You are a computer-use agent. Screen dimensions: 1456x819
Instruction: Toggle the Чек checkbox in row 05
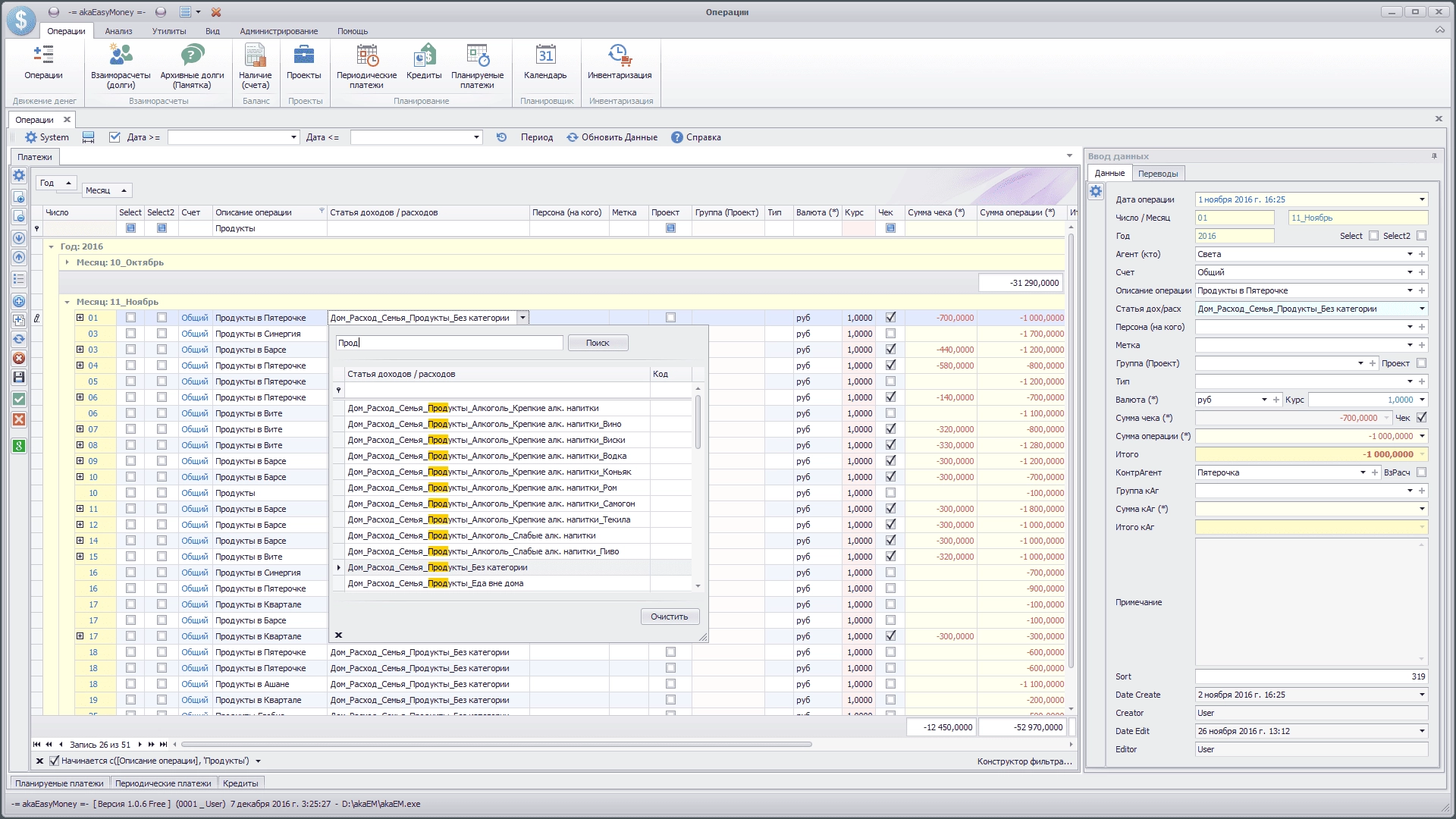891,381
